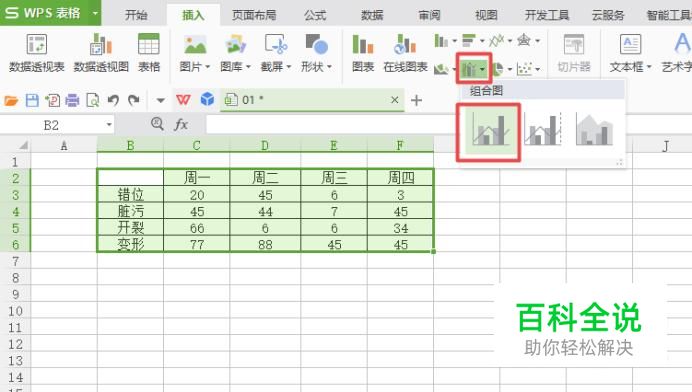The image size is (692, 392).
Task: Select row 7 header
Action: point(15,261)
